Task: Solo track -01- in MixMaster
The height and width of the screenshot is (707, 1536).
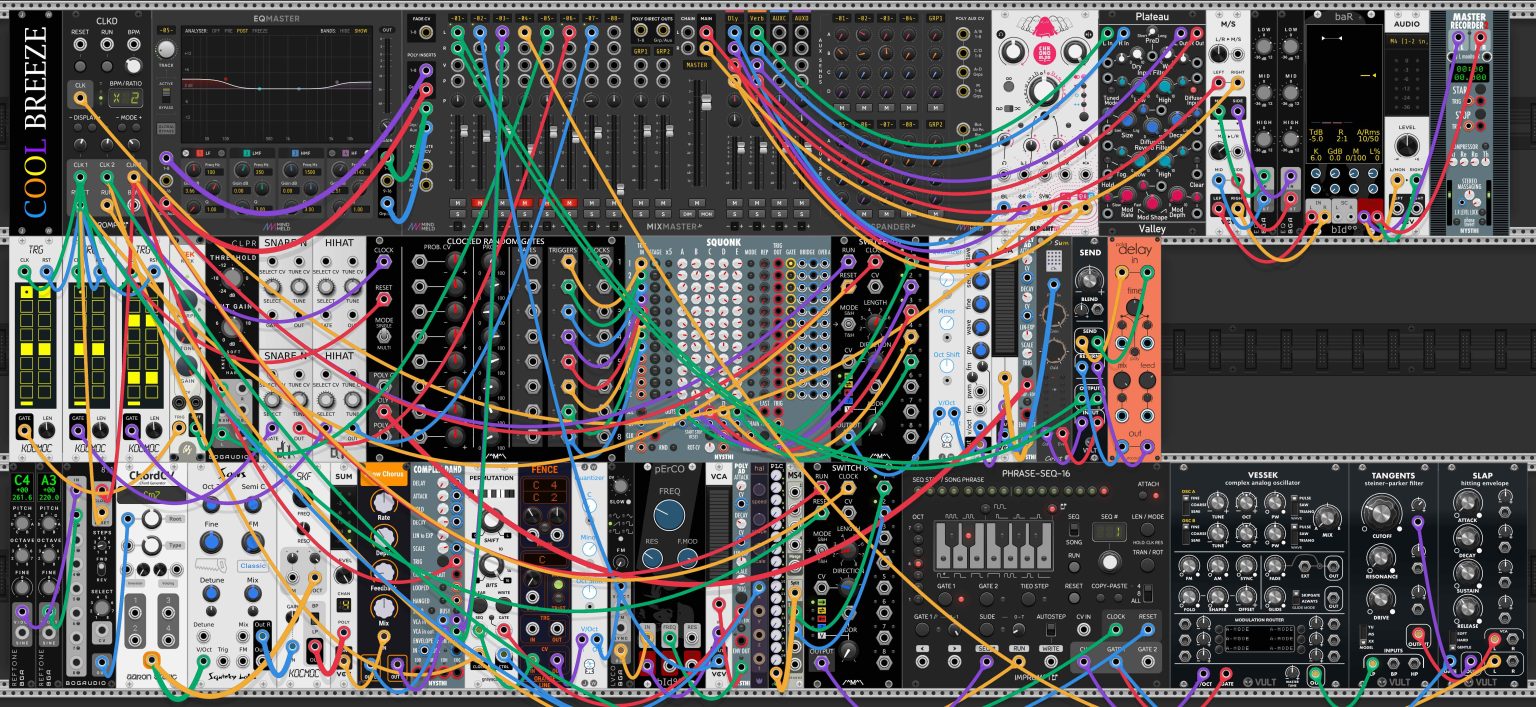Action: [457, 213]
